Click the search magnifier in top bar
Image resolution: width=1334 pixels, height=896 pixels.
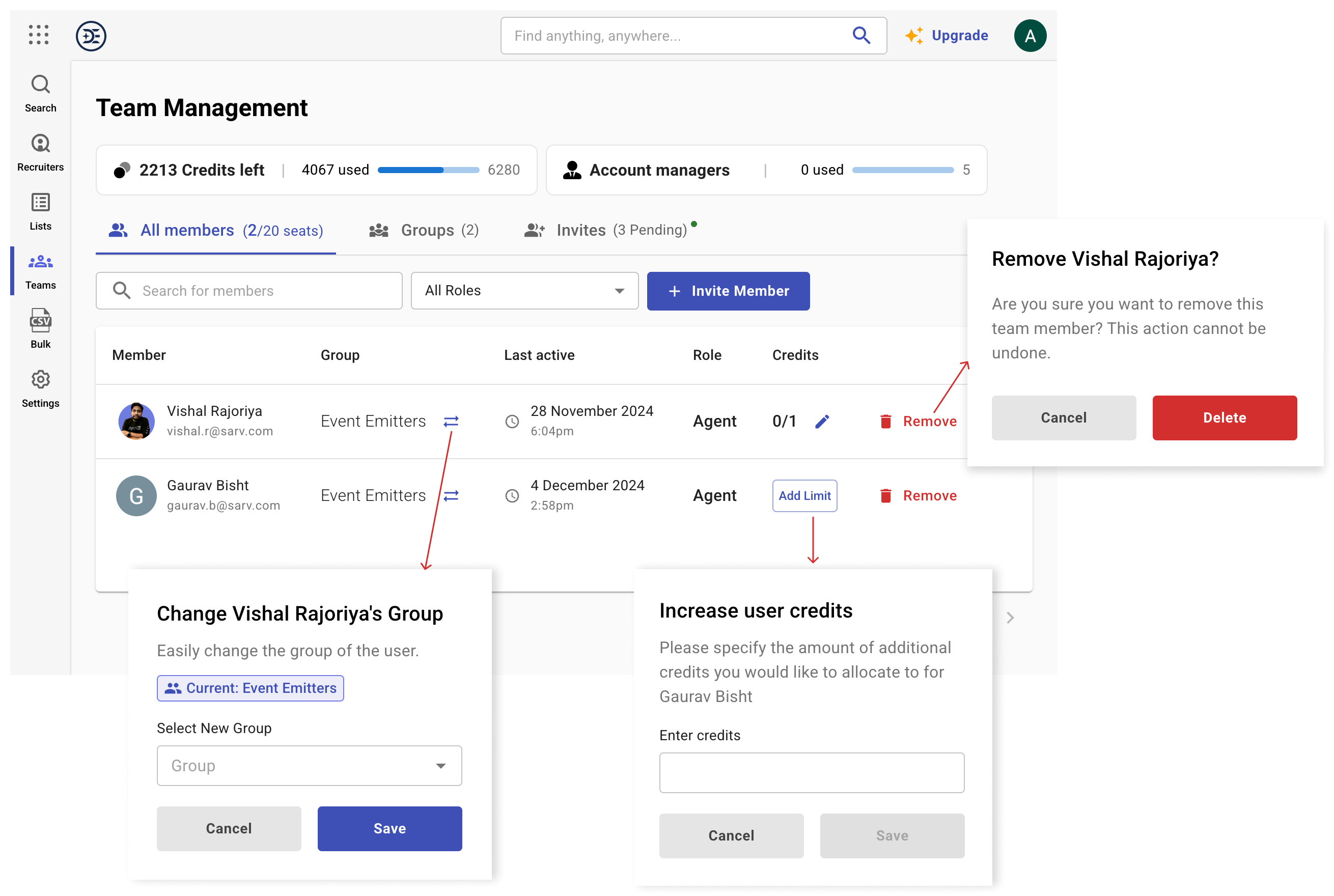861,36
